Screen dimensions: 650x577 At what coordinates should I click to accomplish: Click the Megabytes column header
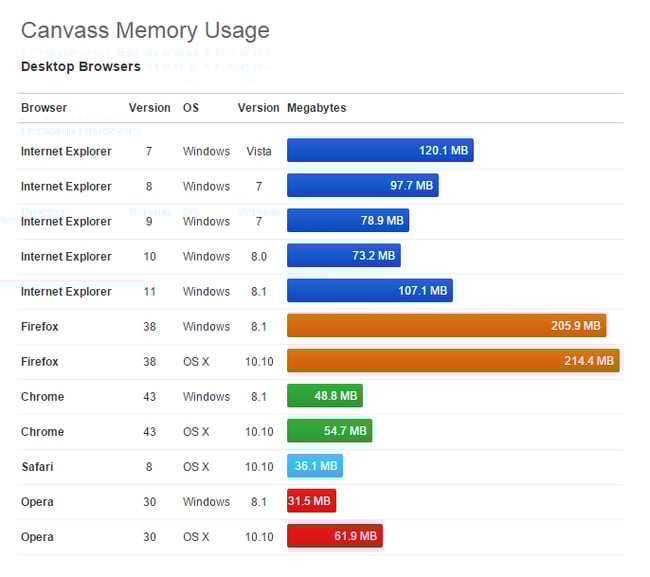pyautogui.click(x=316, y=108)
